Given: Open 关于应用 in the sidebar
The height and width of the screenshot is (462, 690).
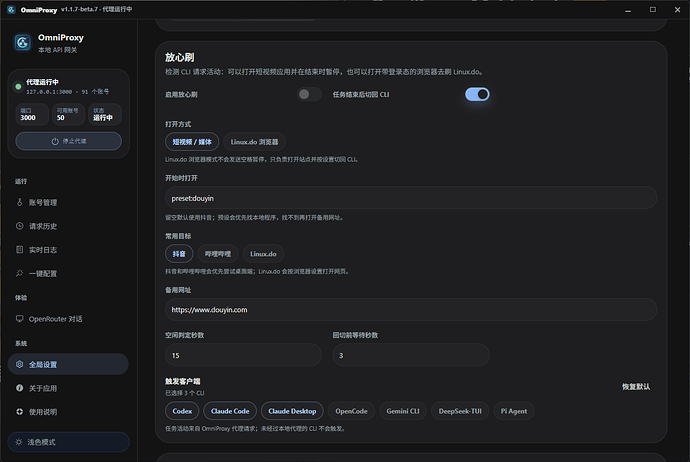Looking at the screenshot, I should coord(68,388).
